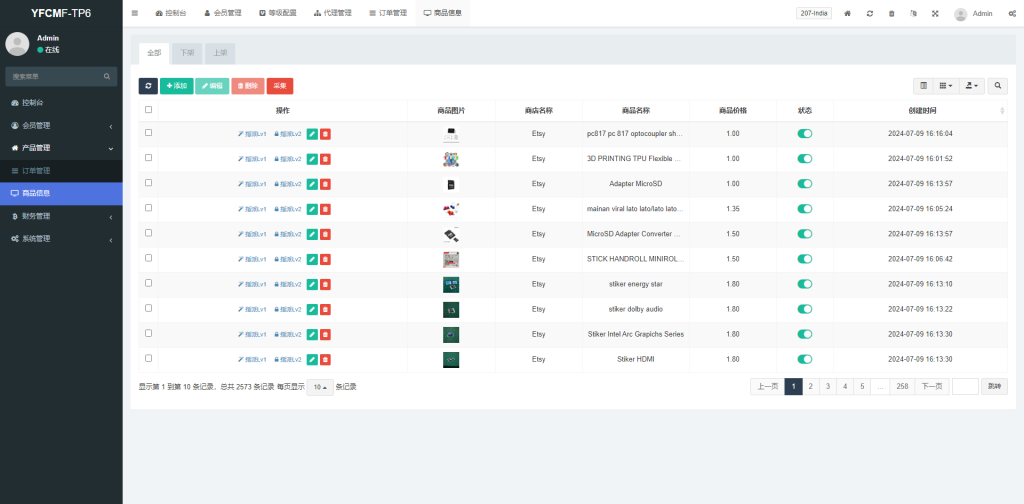Switch to the 下架 tab
This screenshot has height=504, width=1024.
coord(188,52)
